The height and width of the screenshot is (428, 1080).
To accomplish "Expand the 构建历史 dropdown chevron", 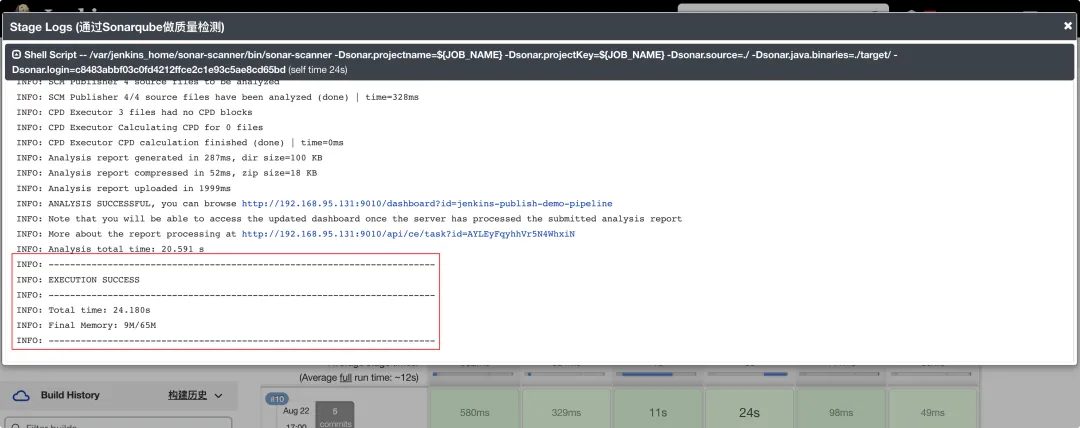I will pos(218,396).
